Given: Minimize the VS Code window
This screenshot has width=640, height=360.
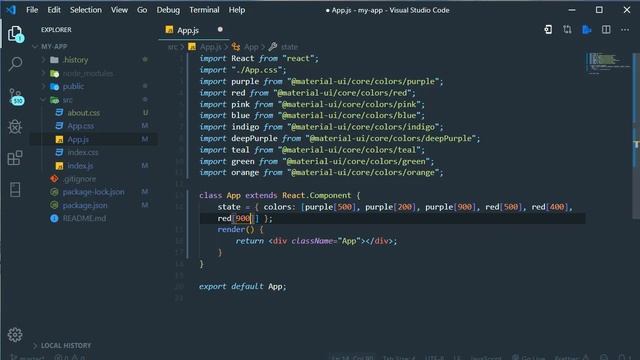Looking at the screenshot, I should [x=572, y=10].
